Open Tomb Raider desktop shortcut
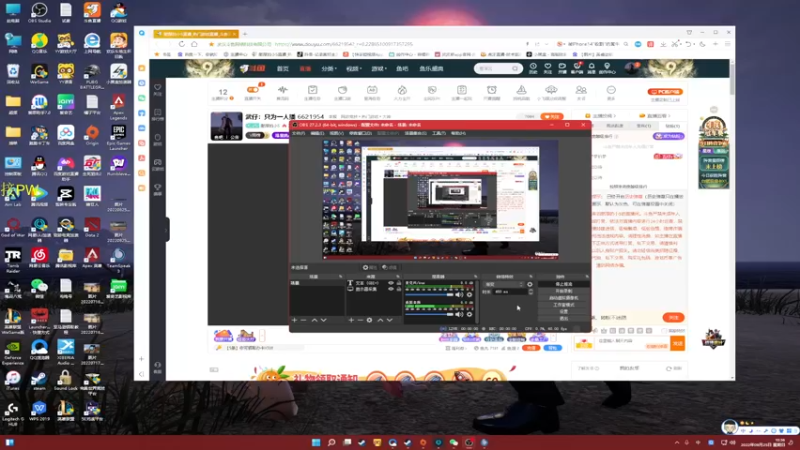 click(13, 259)
